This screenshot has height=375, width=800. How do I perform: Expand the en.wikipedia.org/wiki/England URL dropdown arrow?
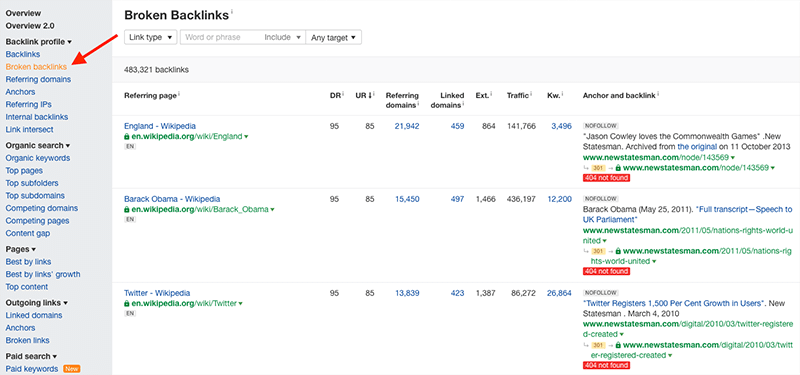click(246, 137)
